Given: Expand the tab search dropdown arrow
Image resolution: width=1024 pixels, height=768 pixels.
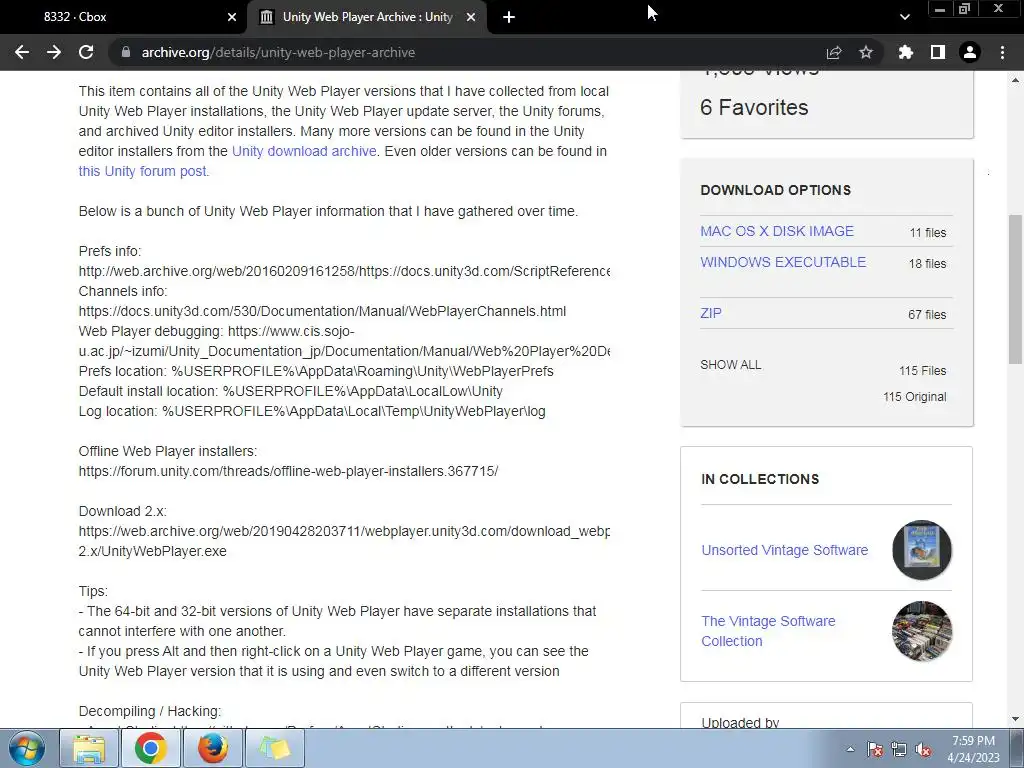Looking at the screenshot, I should pyautogui.click(x=904, y=17).
